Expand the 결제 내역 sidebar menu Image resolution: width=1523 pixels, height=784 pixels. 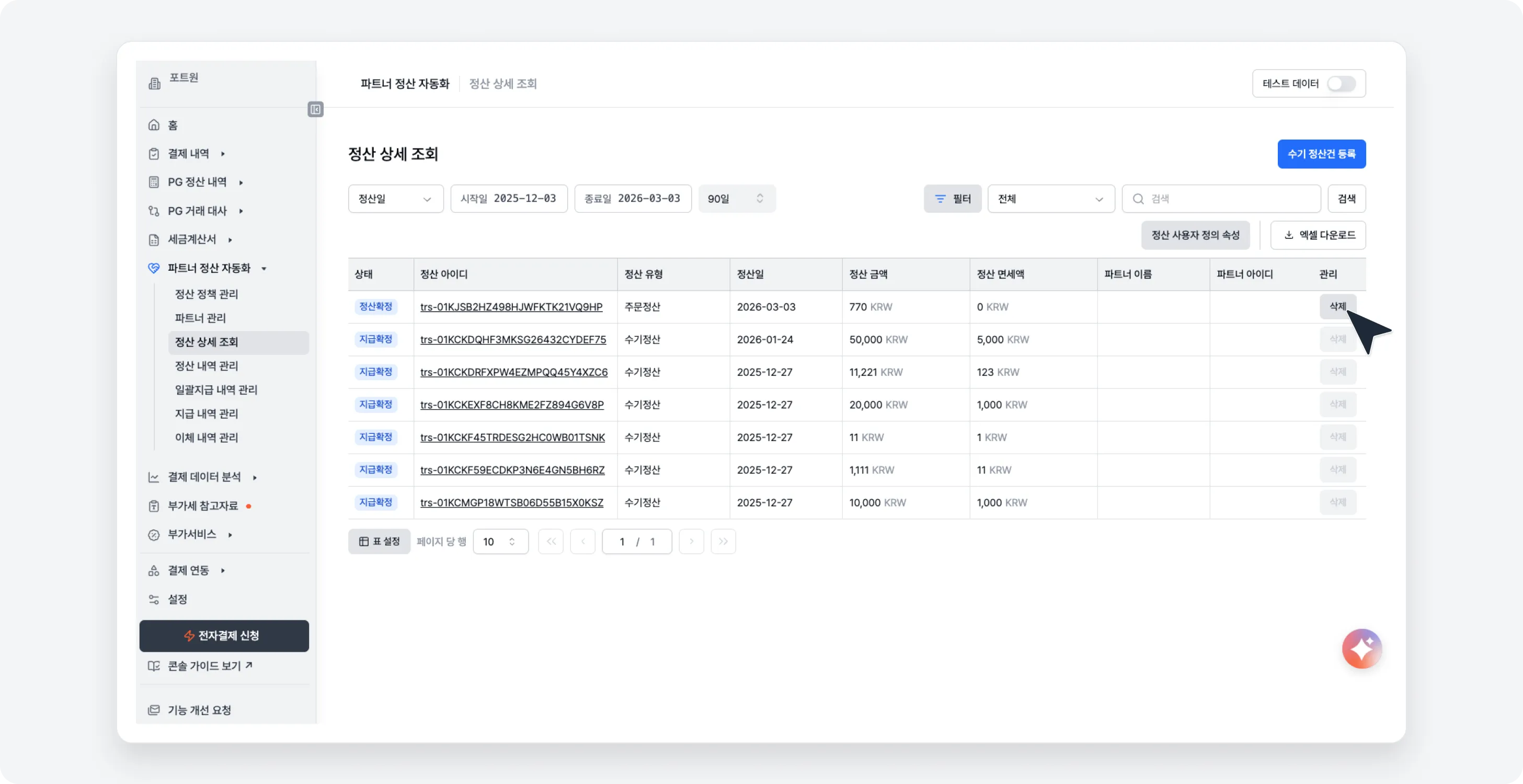click(188, 154)
